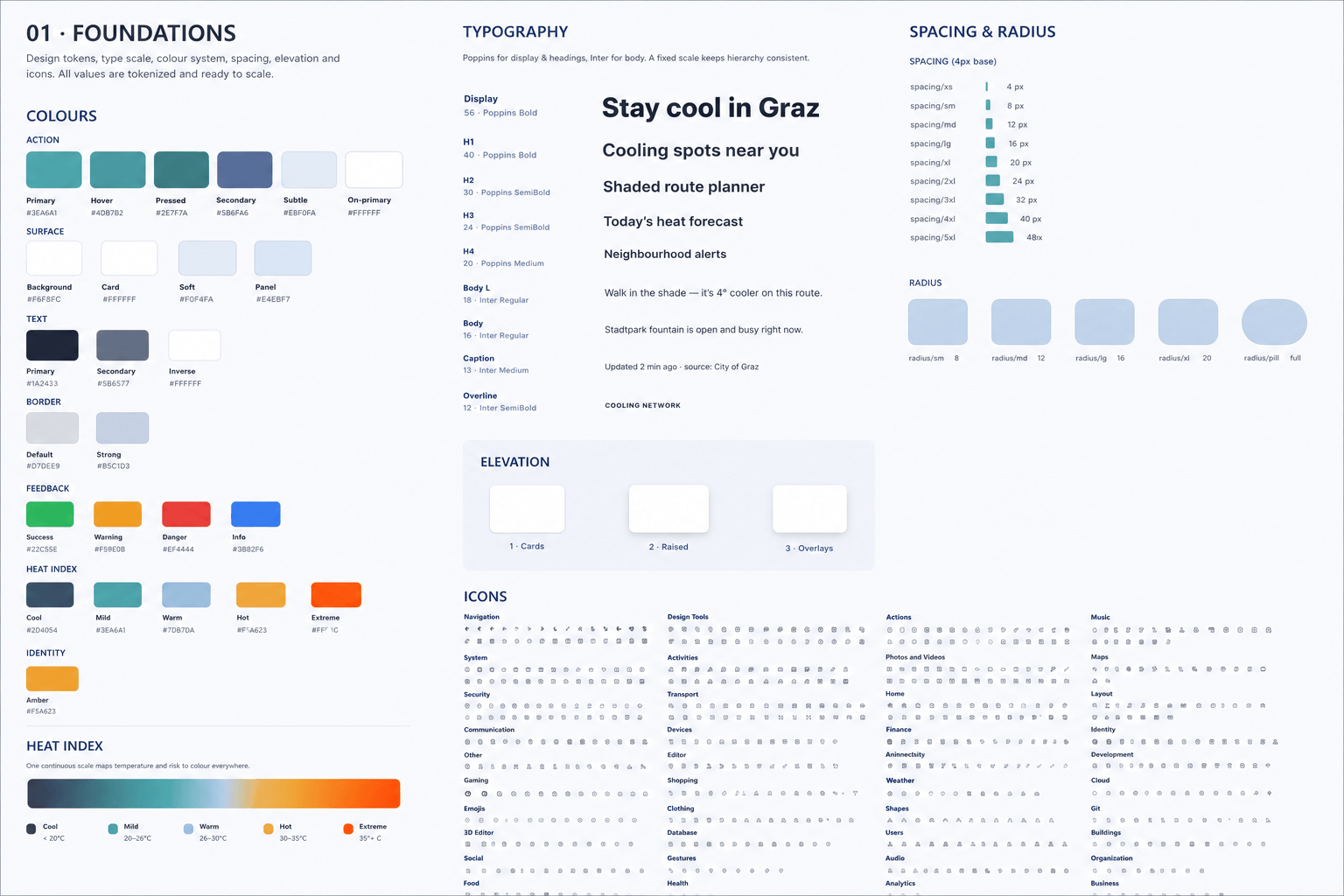Click first icon in Communication icon row
The height and width of the screenshot is (896, 1344).
pos(467,742)
